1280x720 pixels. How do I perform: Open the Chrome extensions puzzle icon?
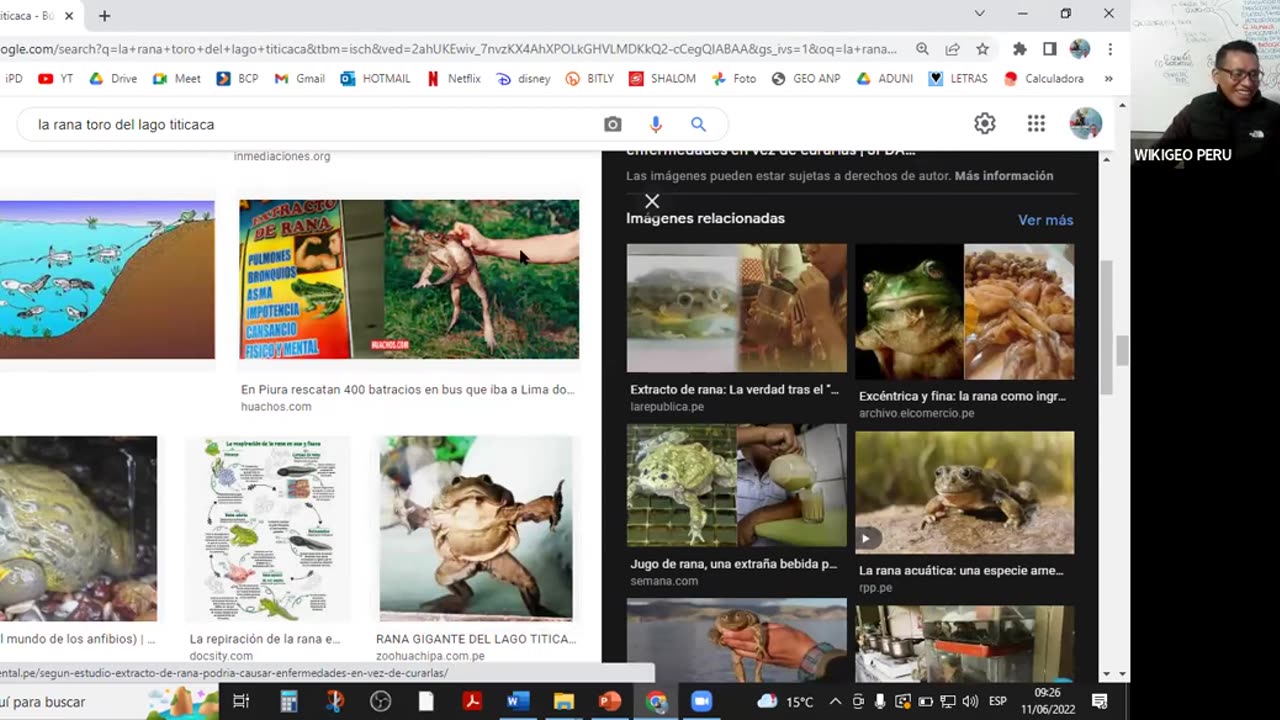pyautogui.click(x=1019, y=49)
